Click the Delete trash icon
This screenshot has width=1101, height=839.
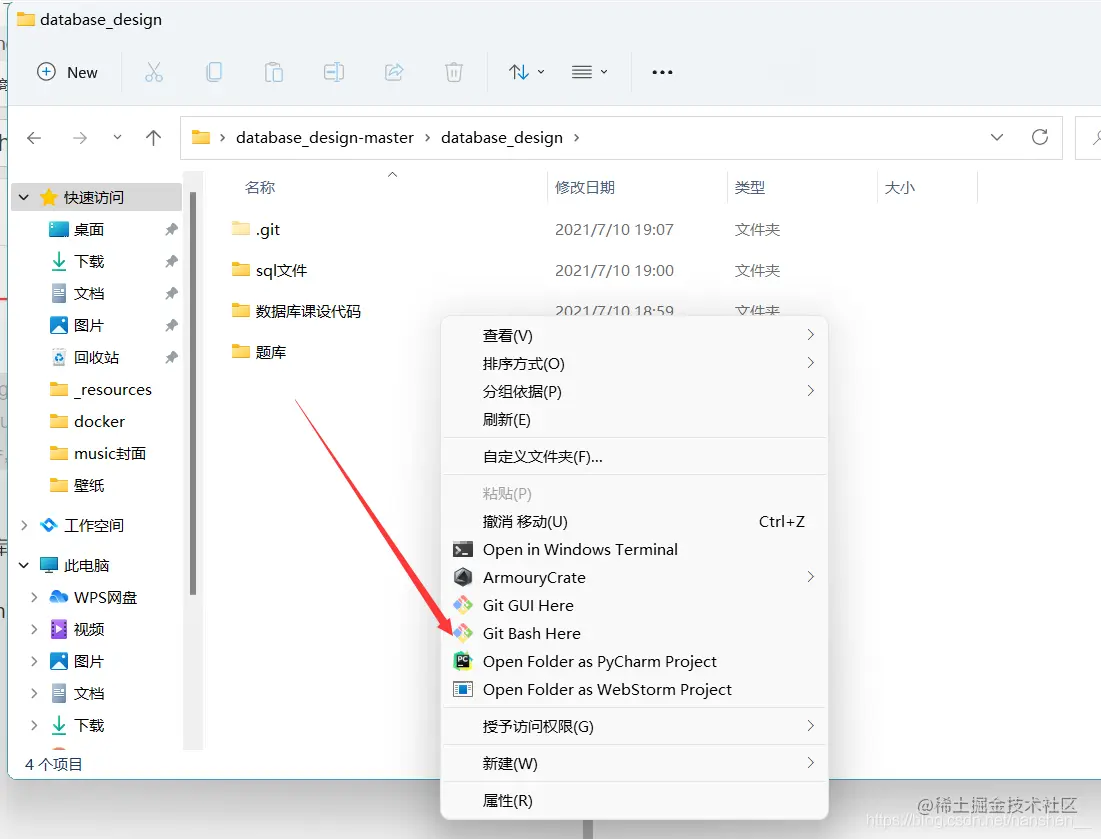(x=454, y=72)
